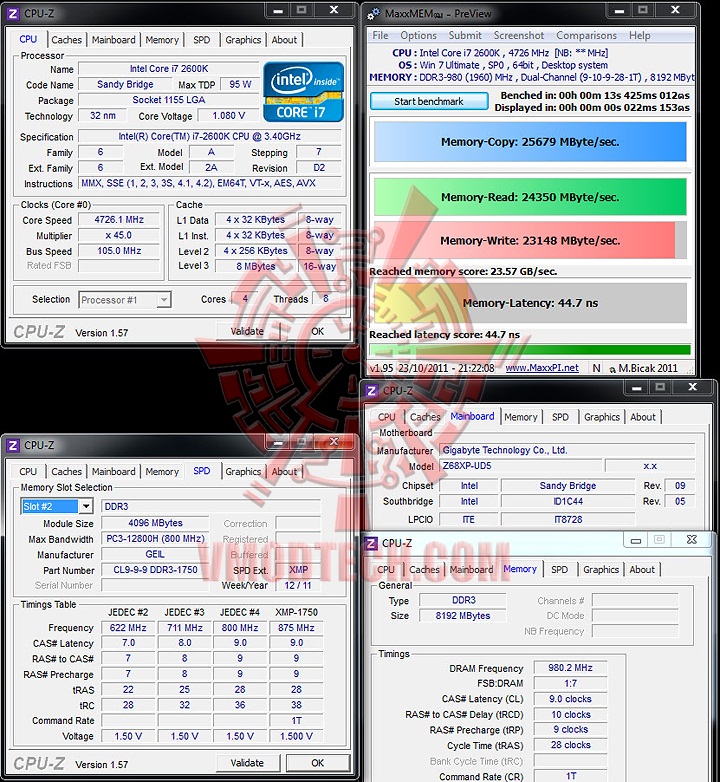Click CPU-Z icon in top-left window title
This screenshot has height=782, width=720.
click(13, 13)
